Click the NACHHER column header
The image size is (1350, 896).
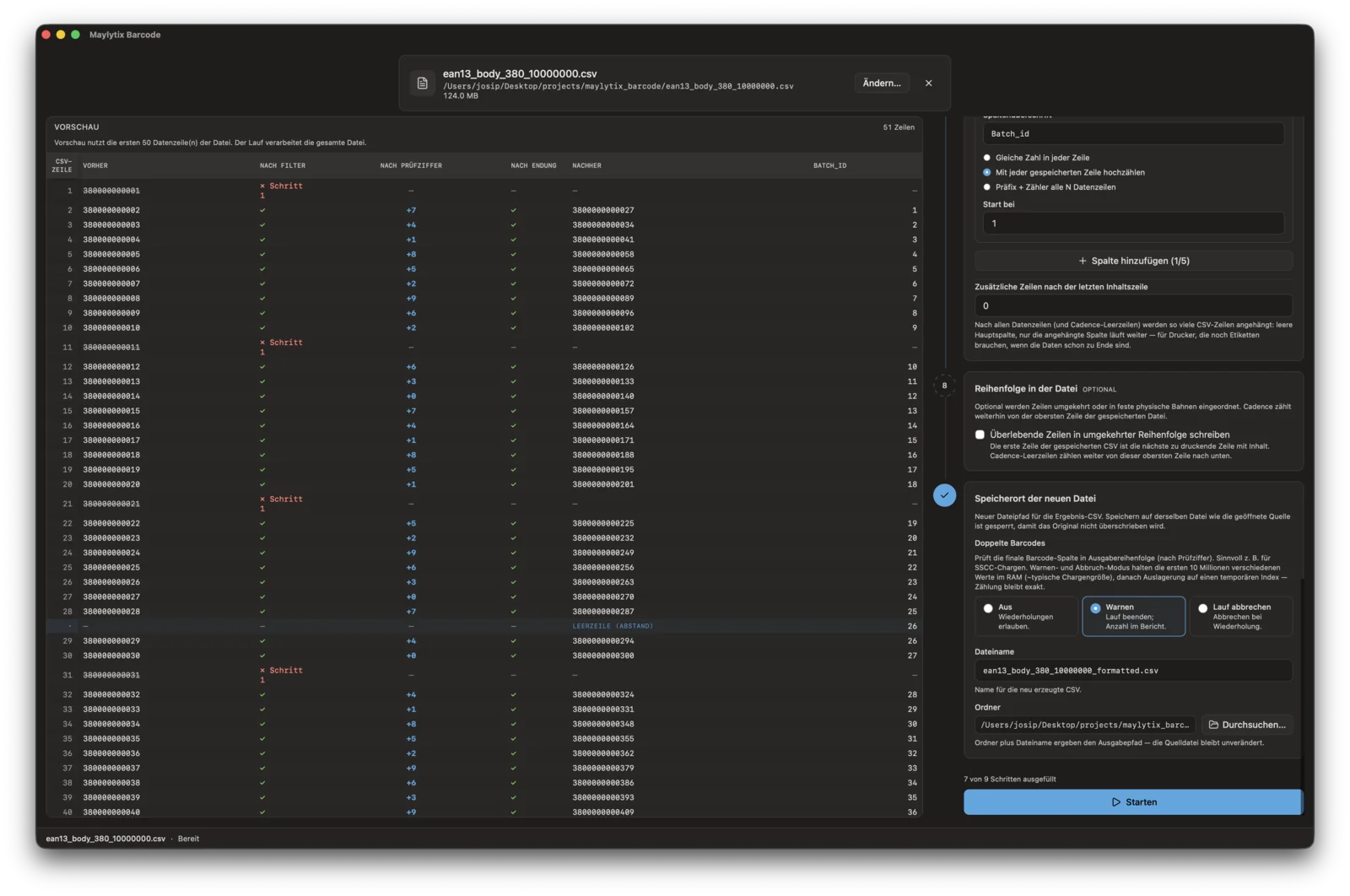[x=586, y=165]
